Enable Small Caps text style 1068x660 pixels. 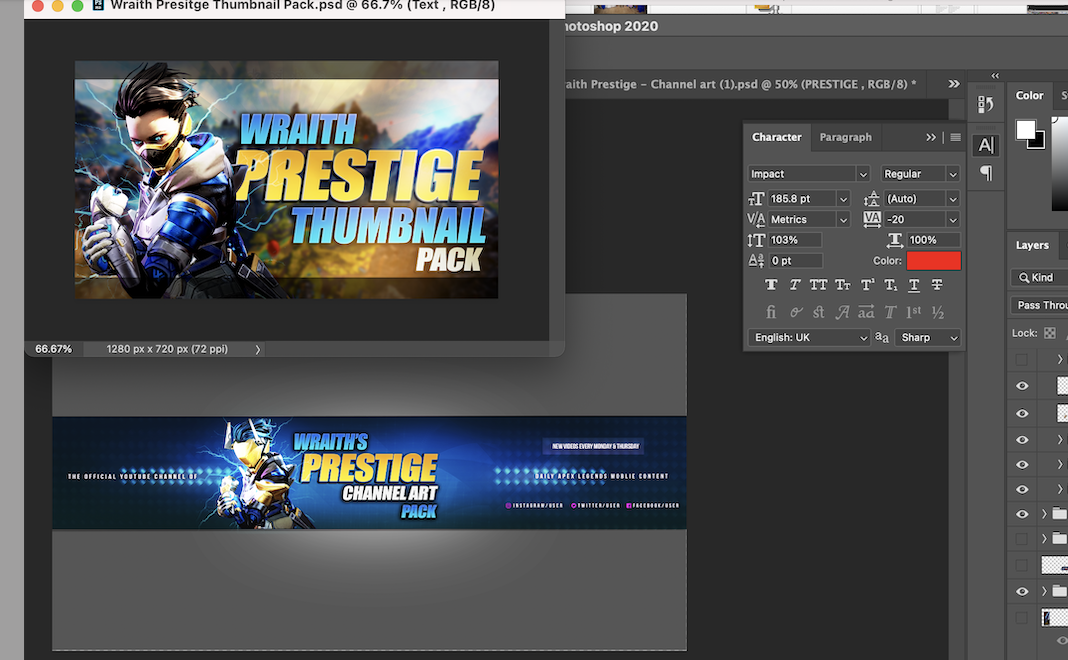pyautogui.click(x=843, y=285)
